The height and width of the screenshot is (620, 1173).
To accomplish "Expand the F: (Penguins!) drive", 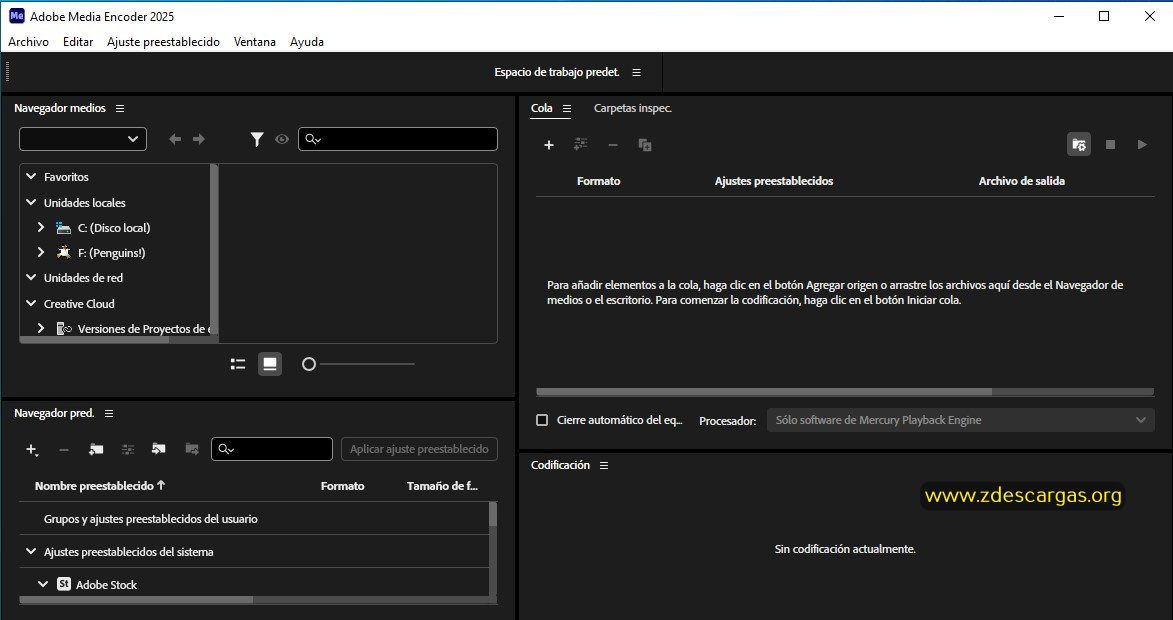I will [x=41, y=253].
